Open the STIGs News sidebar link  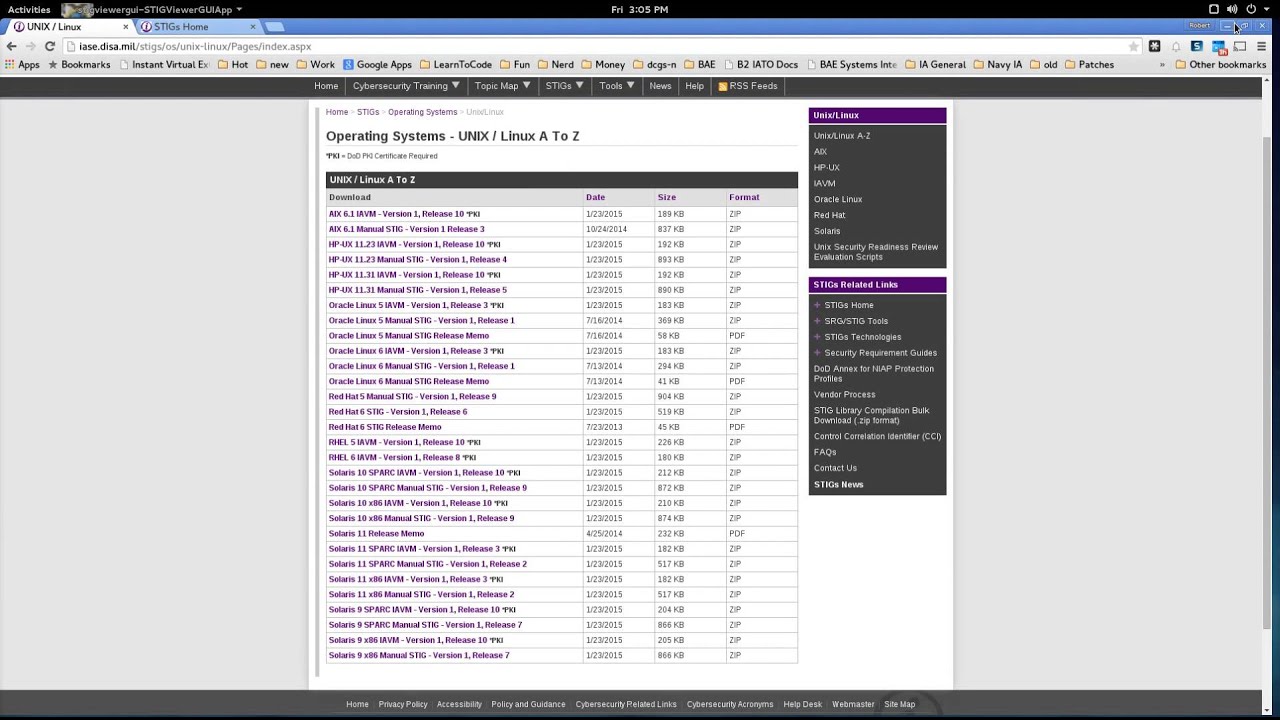(838, 485)
